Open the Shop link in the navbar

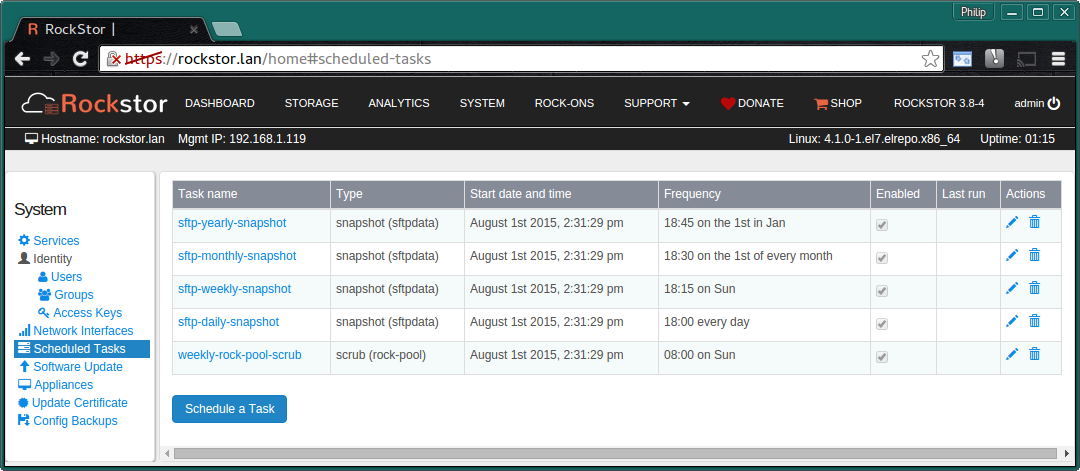[x=838, y=103]
